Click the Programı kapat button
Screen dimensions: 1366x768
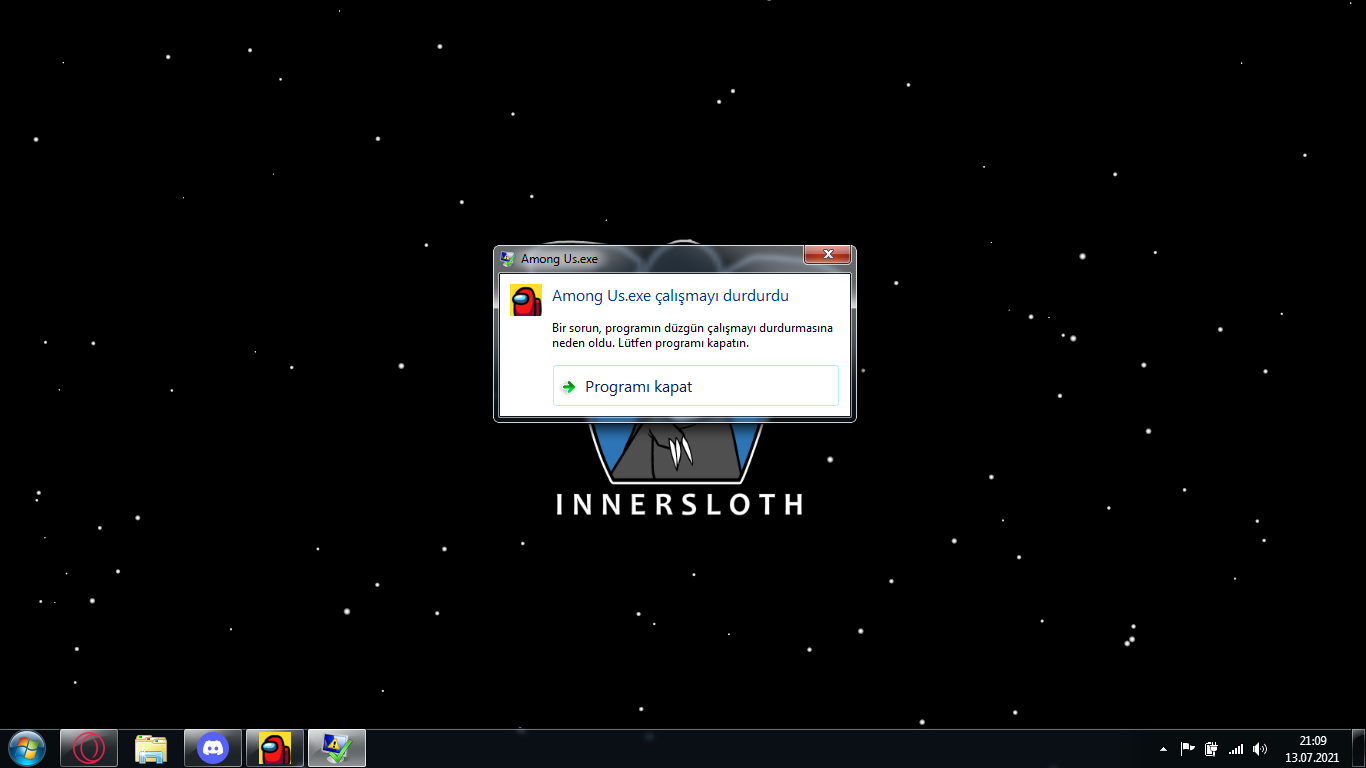695,386
